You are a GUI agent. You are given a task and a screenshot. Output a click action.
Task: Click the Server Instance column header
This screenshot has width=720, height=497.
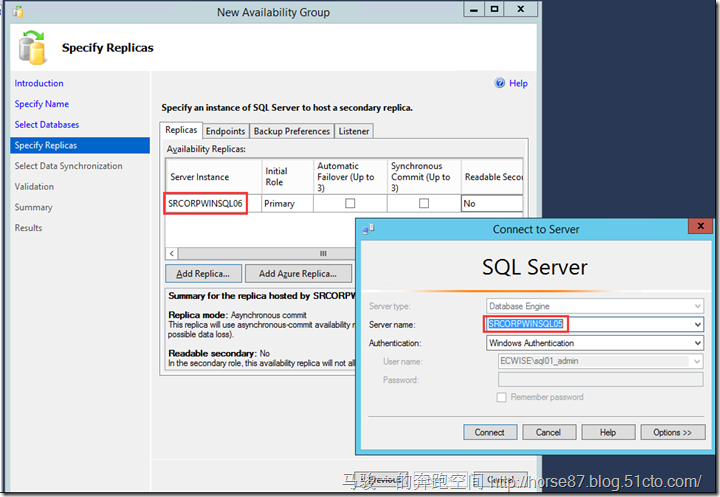(214, 177)
